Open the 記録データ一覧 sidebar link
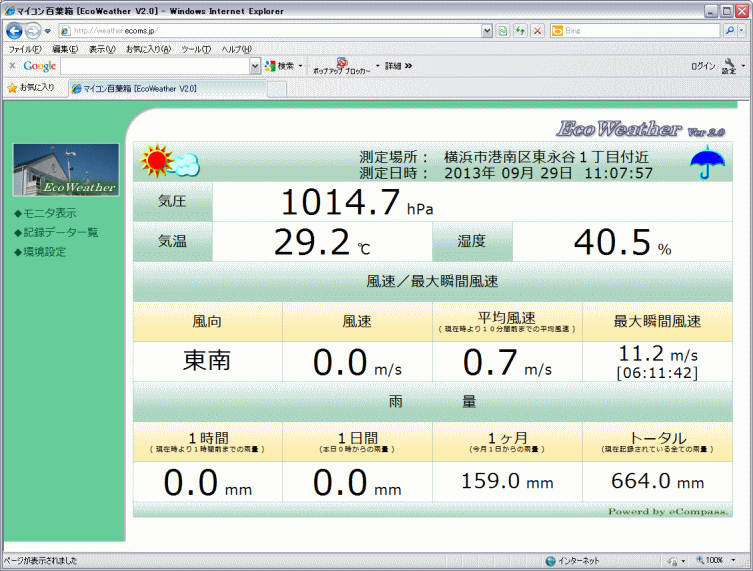The width and height of the screenshot is (753, 571). (x=60, y=232)
